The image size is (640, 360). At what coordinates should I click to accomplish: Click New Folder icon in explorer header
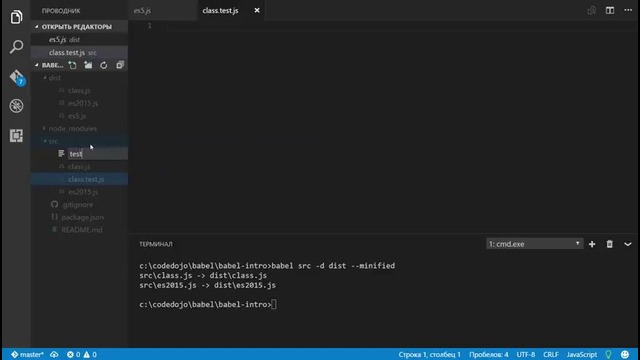click(88, 65)
